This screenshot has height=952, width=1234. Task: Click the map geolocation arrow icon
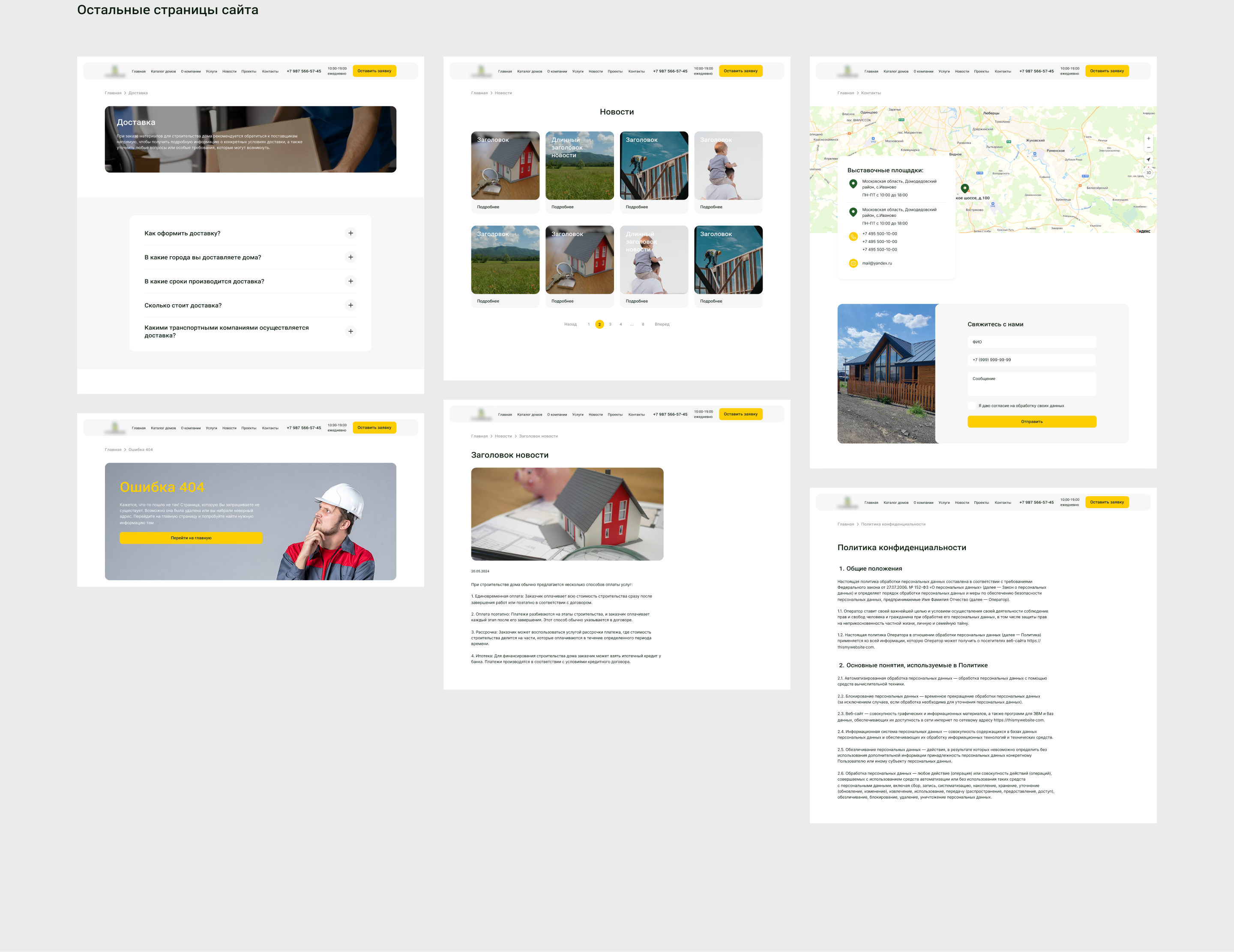pyautogui.click(x=1148, y=160)
